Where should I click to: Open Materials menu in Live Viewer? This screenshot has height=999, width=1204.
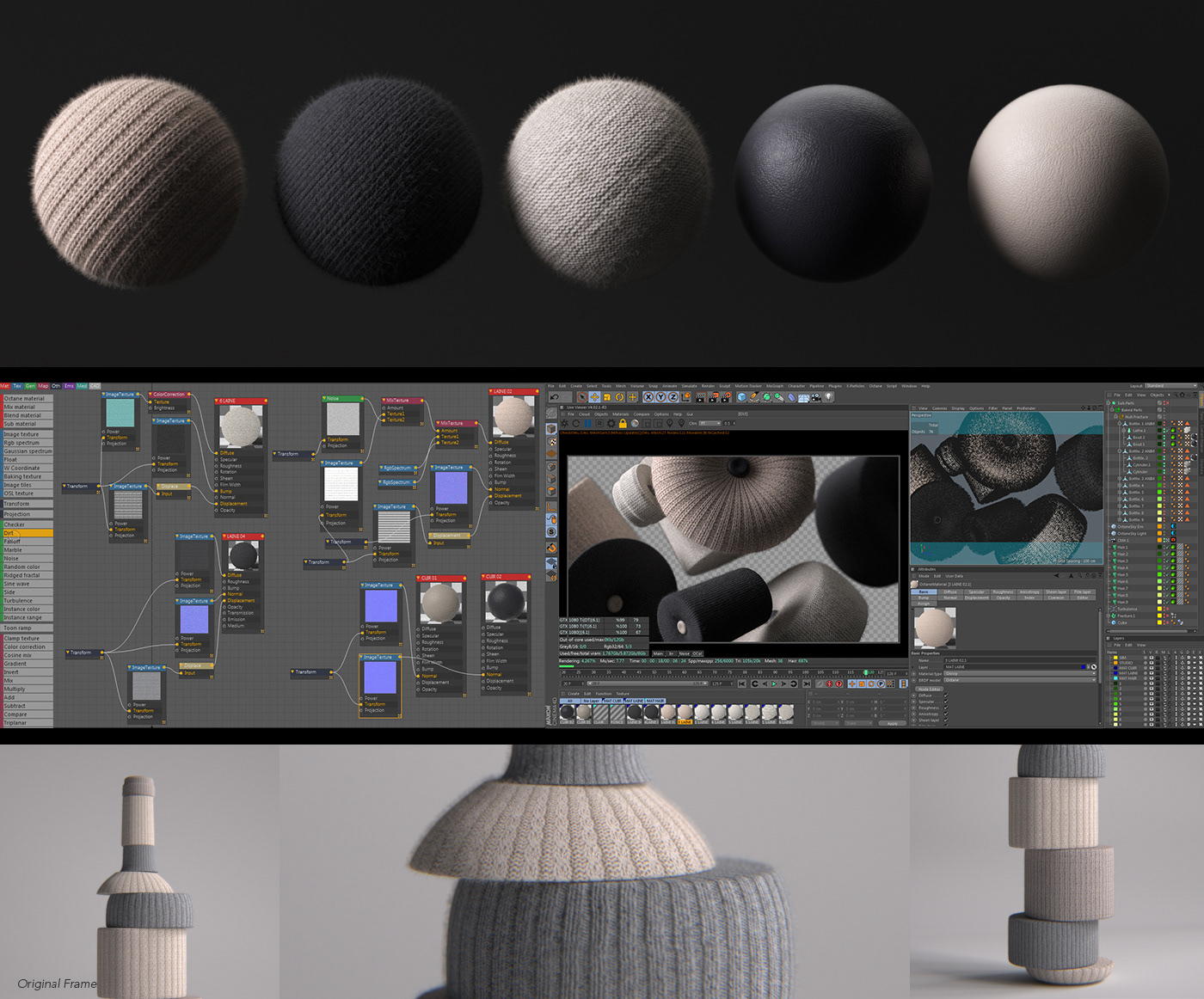pos(620,414)
